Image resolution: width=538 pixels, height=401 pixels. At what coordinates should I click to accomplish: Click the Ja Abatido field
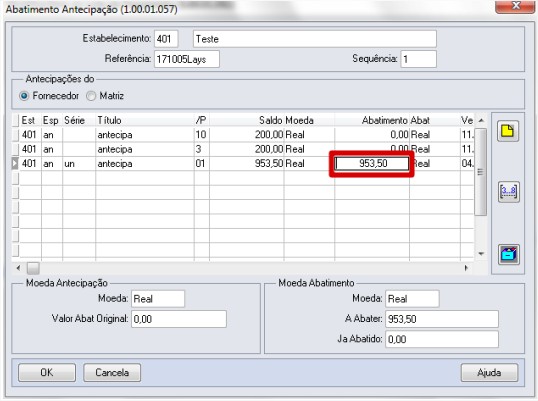pyautogui.click(x=442, y=339)
